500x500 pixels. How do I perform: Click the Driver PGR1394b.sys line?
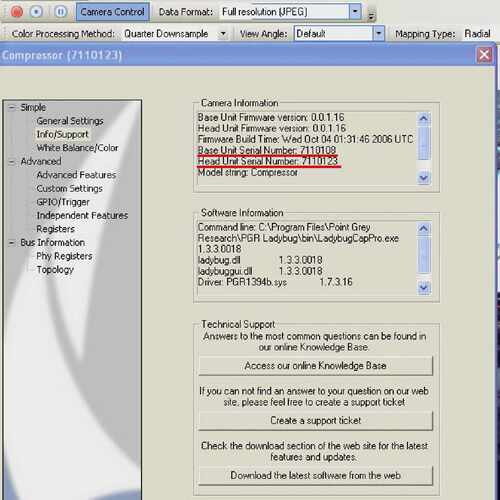pyautogui.click(x=275, y=282)
